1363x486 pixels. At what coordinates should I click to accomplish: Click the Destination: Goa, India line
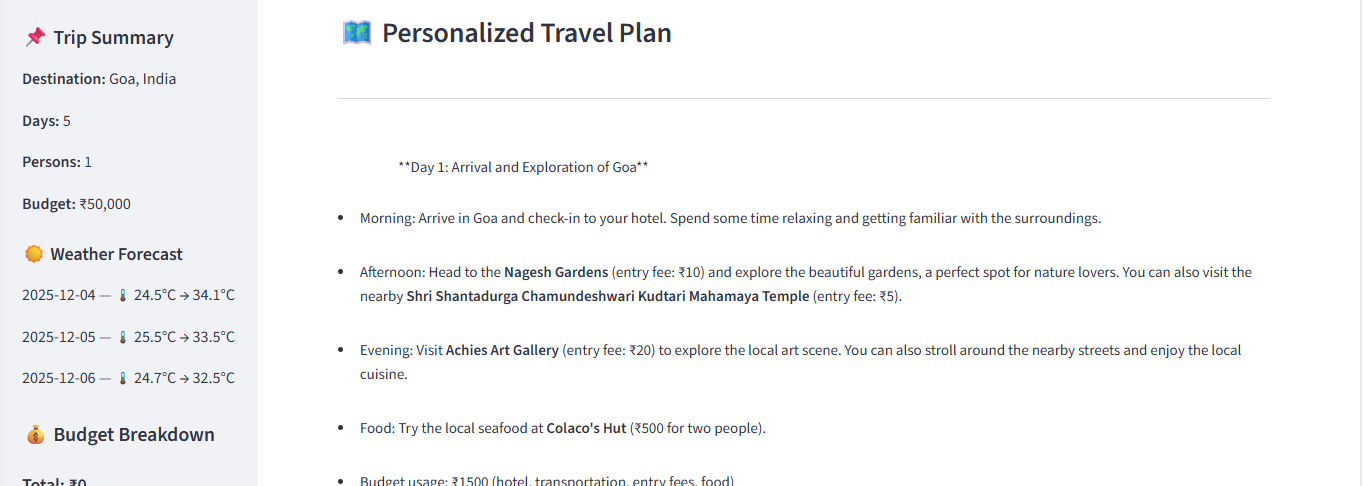click(x=99, y=79)
